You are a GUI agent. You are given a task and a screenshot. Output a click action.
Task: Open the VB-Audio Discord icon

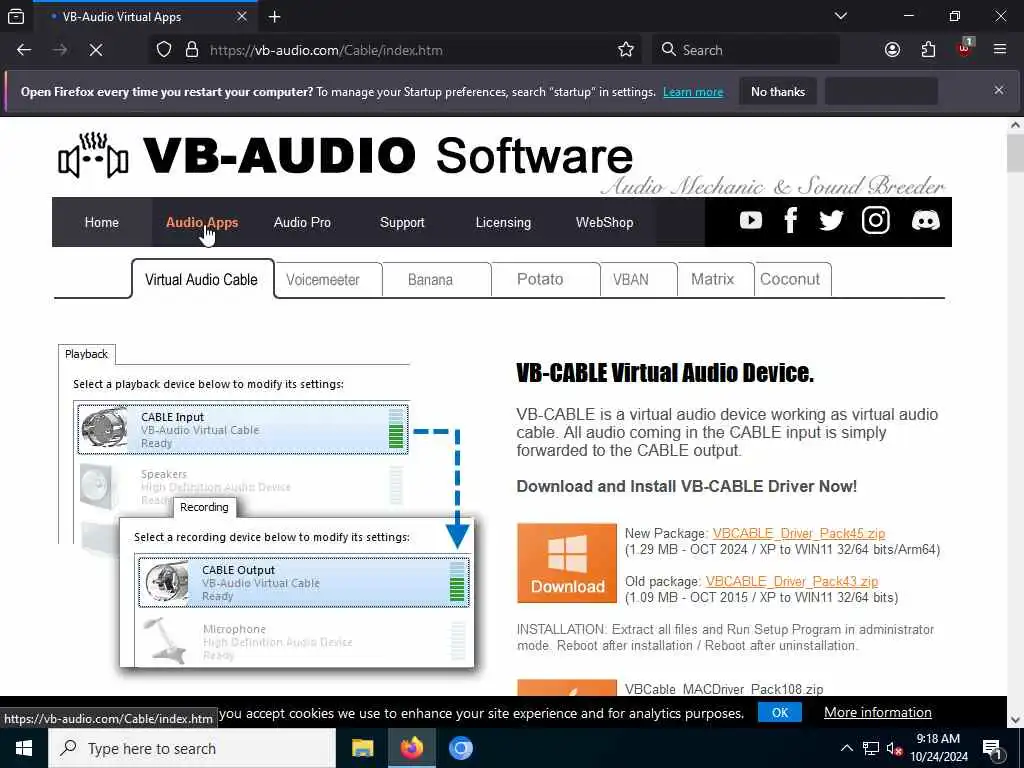pos(925,221)
